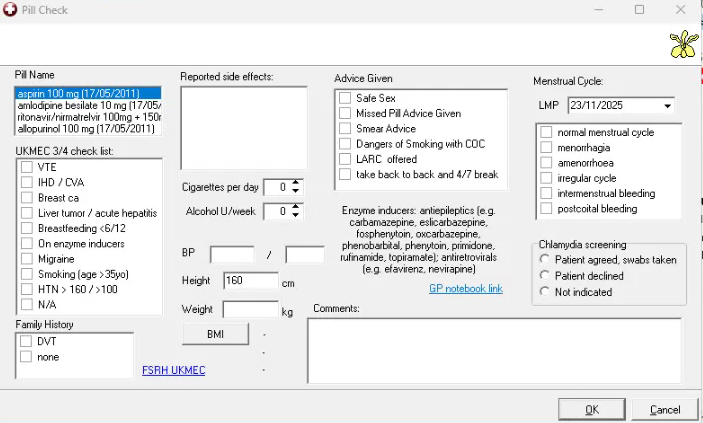Click the Cancel button

pos(664,409)
